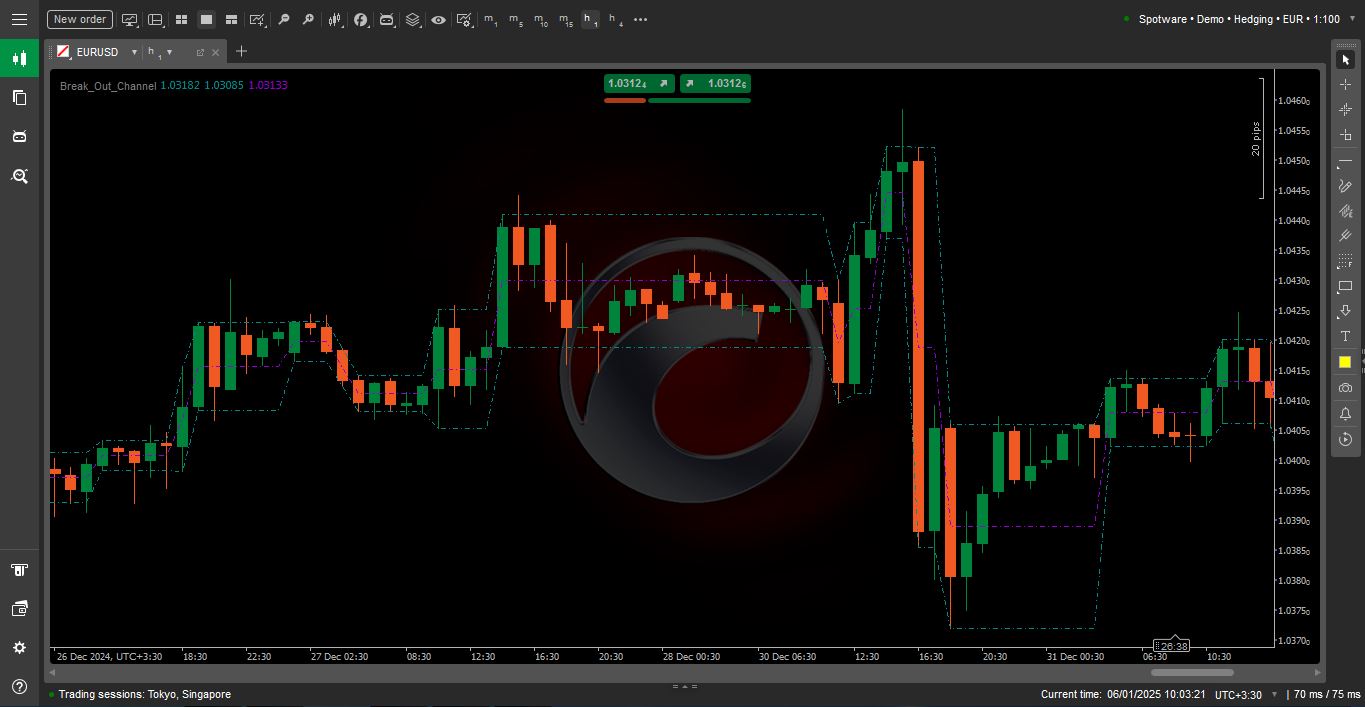Pick the yellow color swatch in right sidebar
Screen dimensions: 1365x707
[x=1345, y=361]
